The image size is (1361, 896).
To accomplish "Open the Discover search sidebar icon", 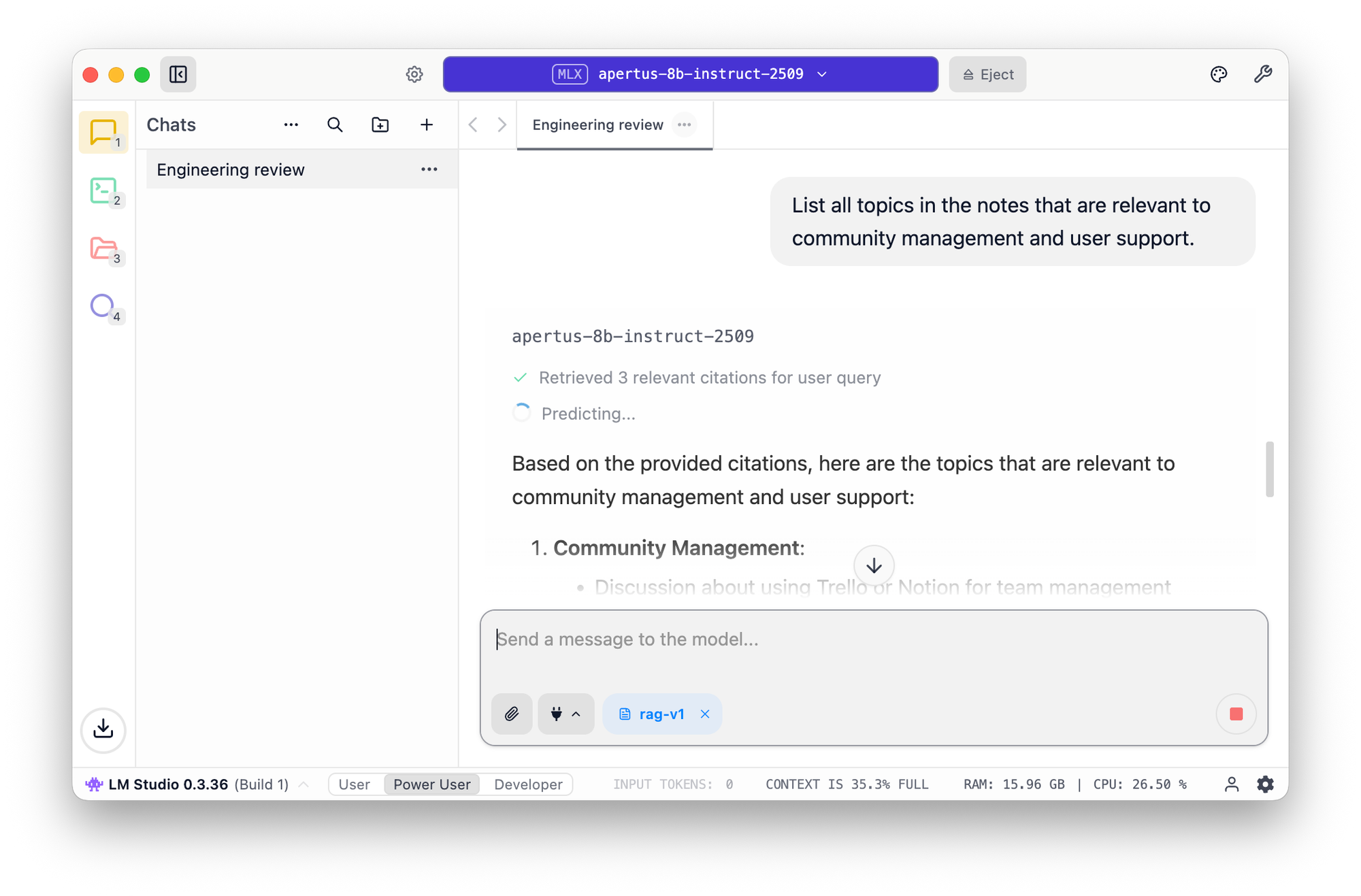I will pos(103,306).
